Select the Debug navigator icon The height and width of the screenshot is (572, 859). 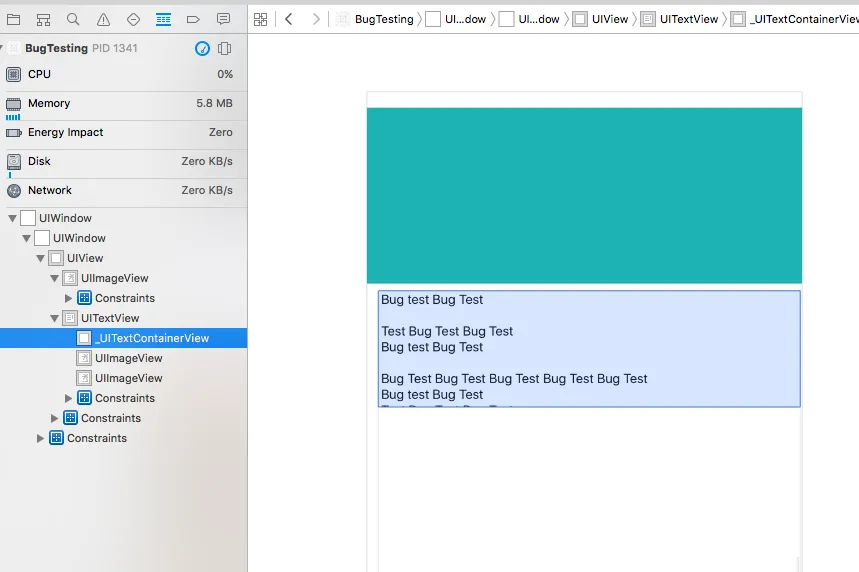pyautogui.click(x=163, y=20)
